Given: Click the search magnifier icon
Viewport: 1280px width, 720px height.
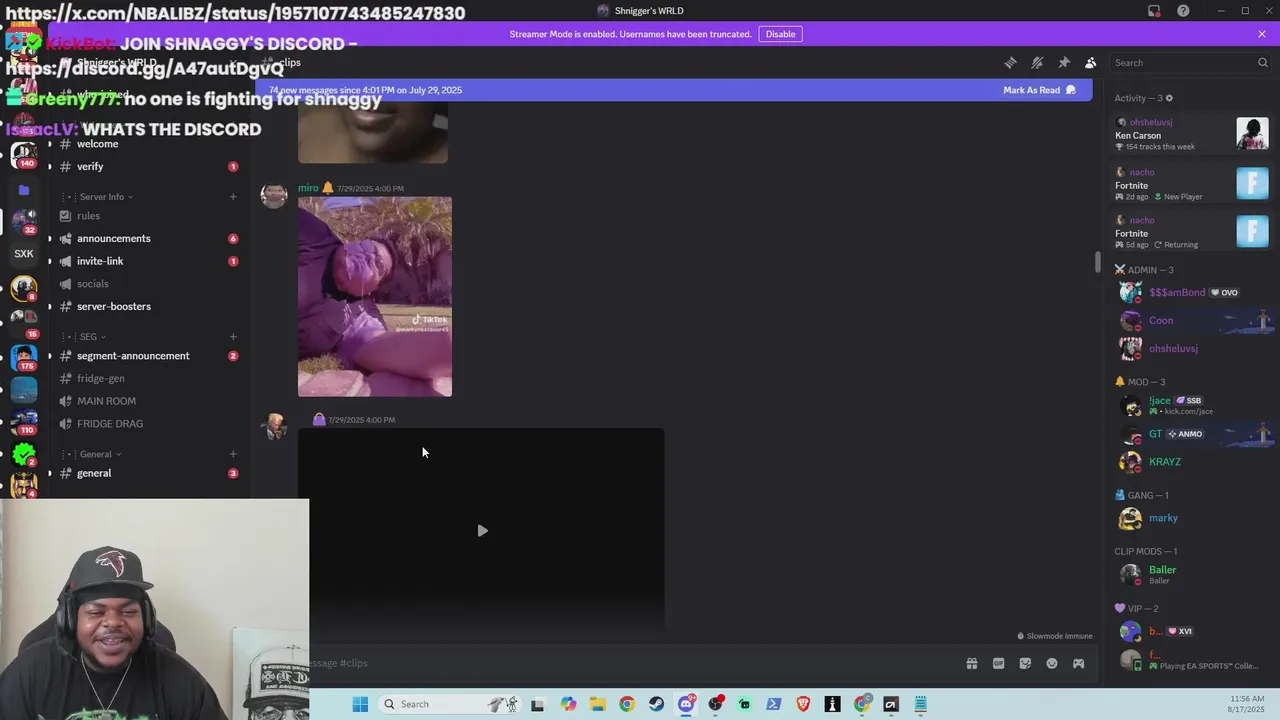Looking at the screenshot, I should tap(1262, 63).
